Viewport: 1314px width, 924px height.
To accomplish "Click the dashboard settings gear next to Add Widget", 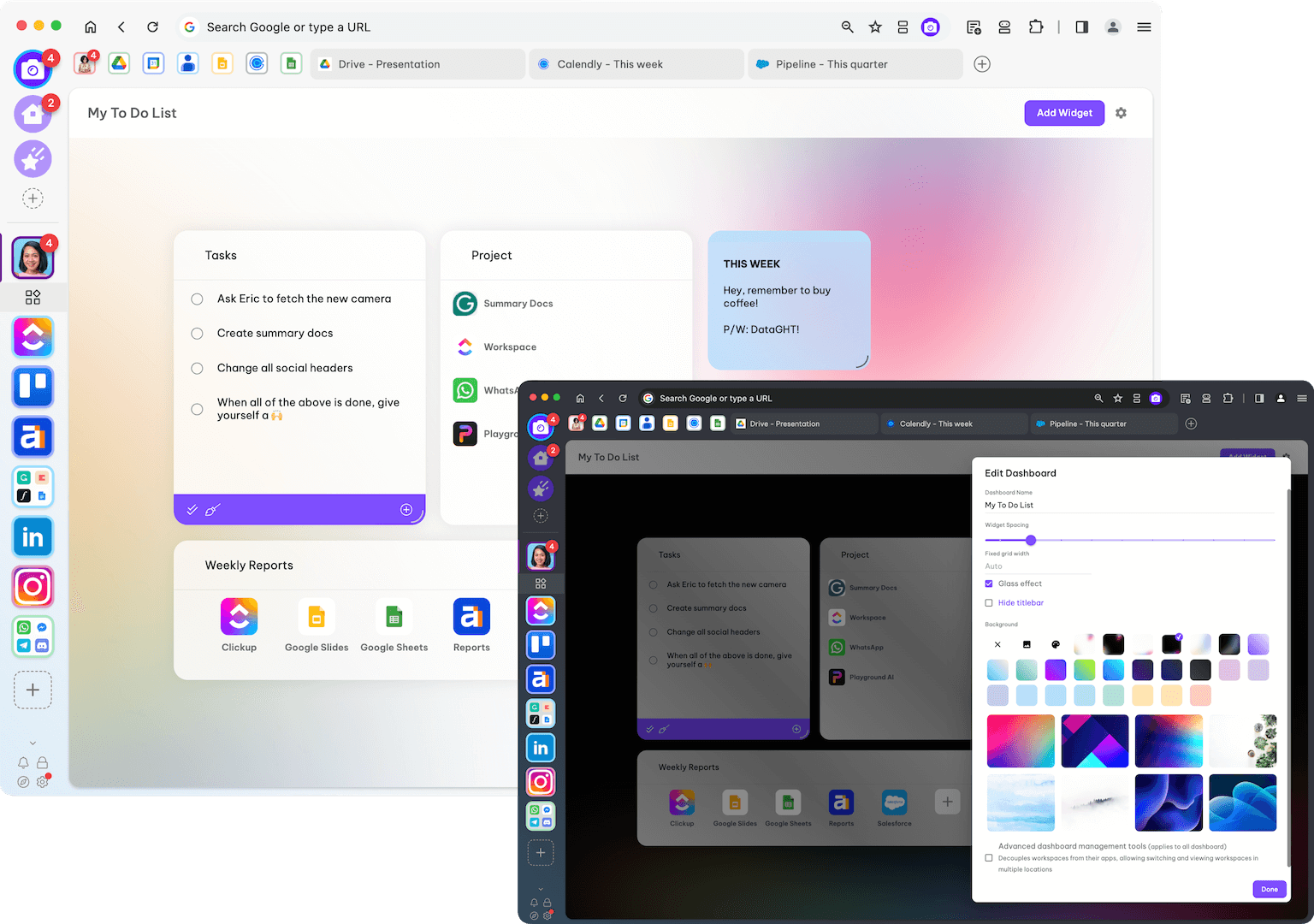I will pyautogui.click(x=1121, y=113).
